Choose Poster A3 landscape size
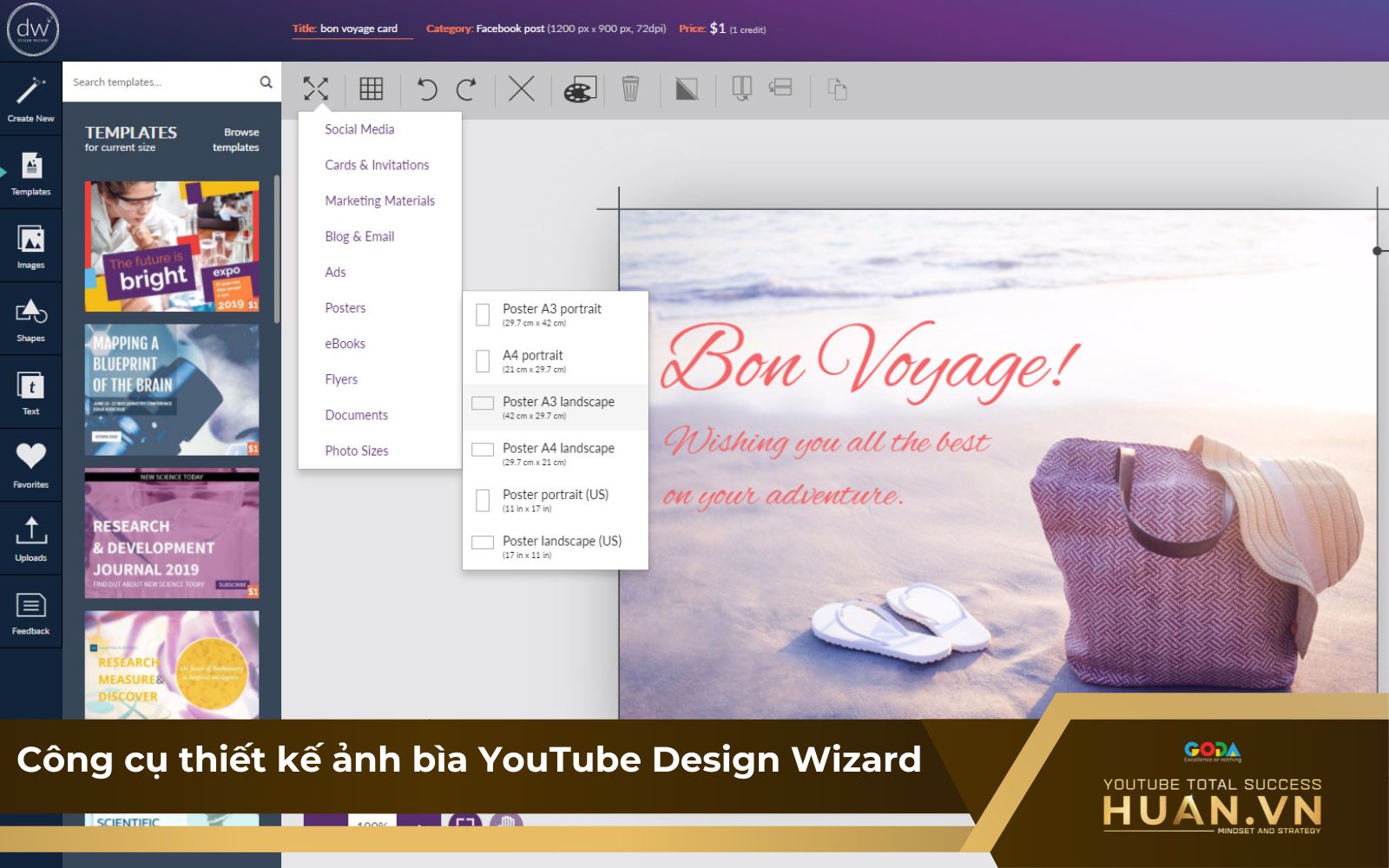Screen dimensions: 1389x868 556,407
